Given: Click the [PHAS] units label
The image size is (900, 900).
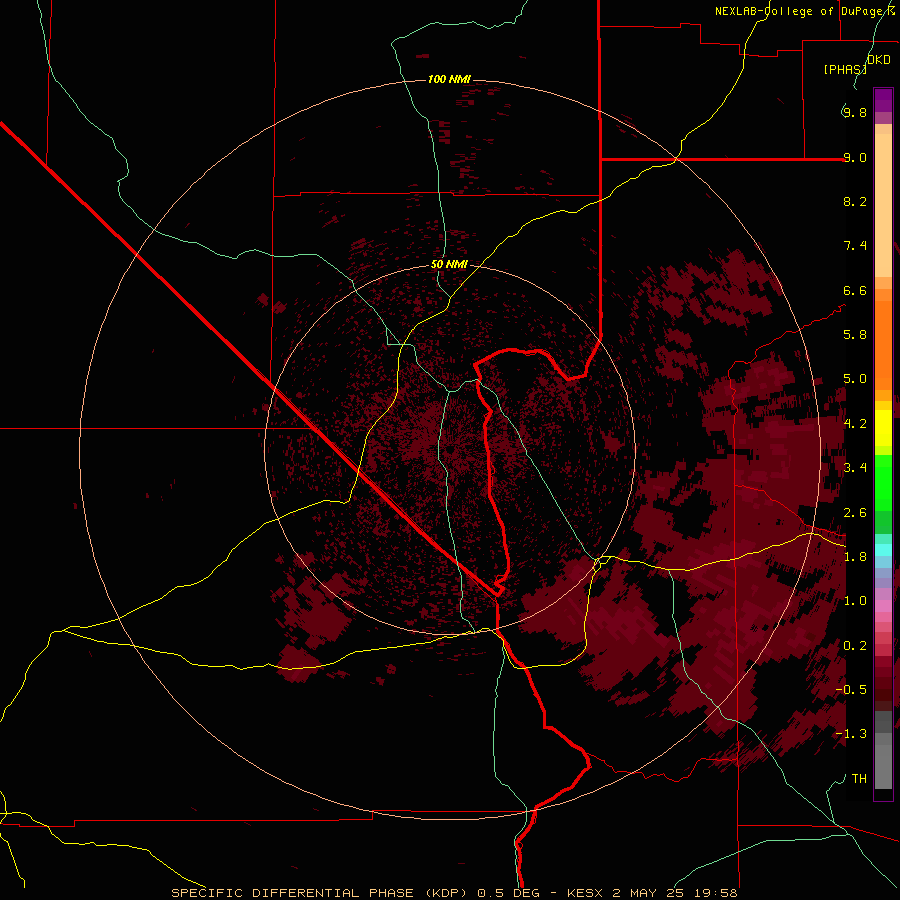Looking at the screenshot, I should (845, 69).
